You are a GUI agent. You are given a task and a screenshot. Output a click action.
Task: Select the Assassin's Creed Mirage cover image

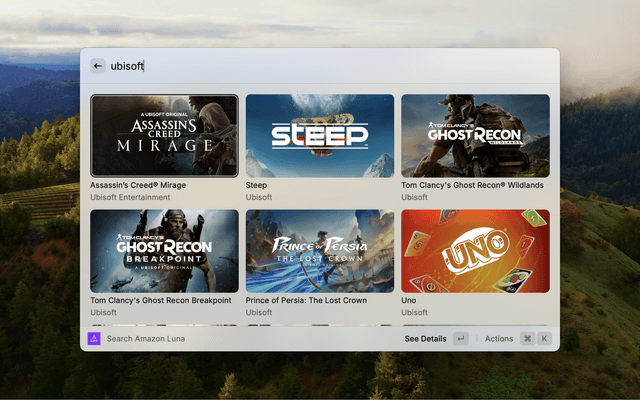[164, 135]
